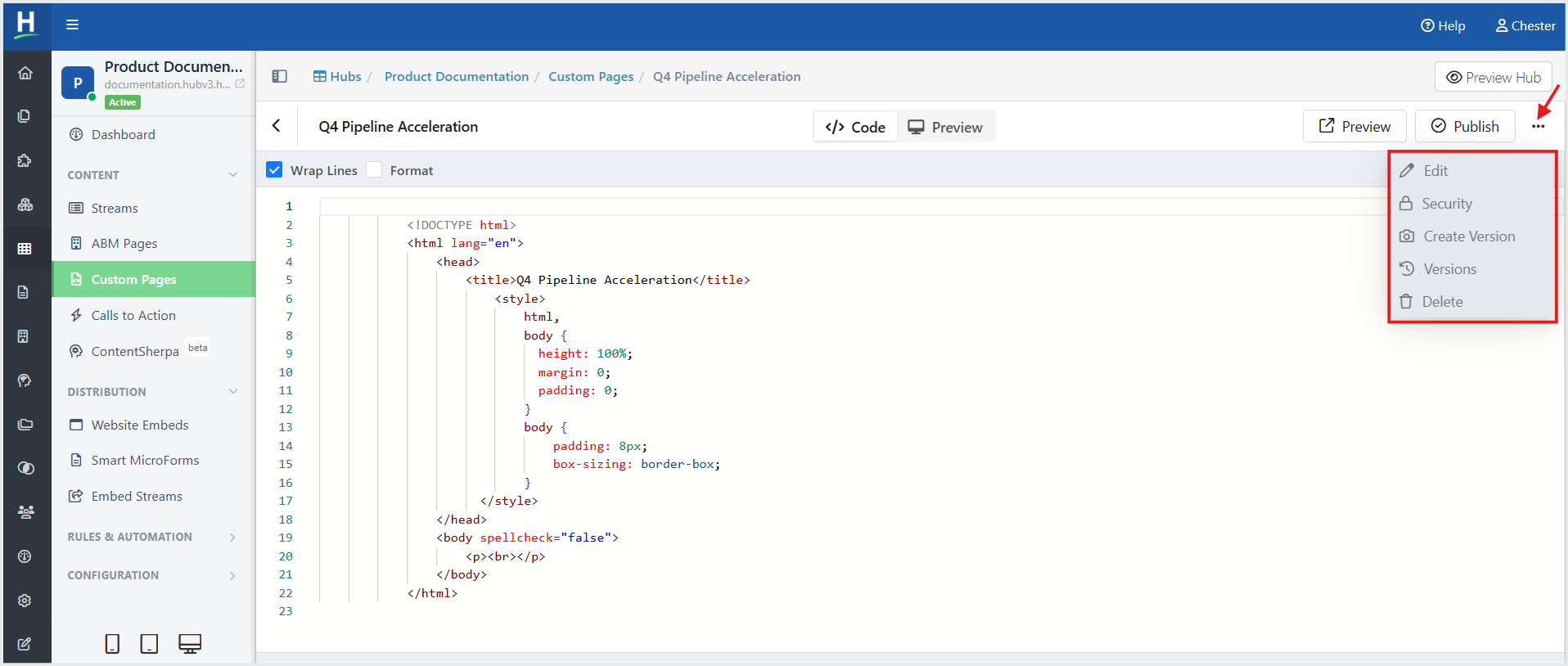
Task: Click the Active status badge
Action: coord(123,102)
